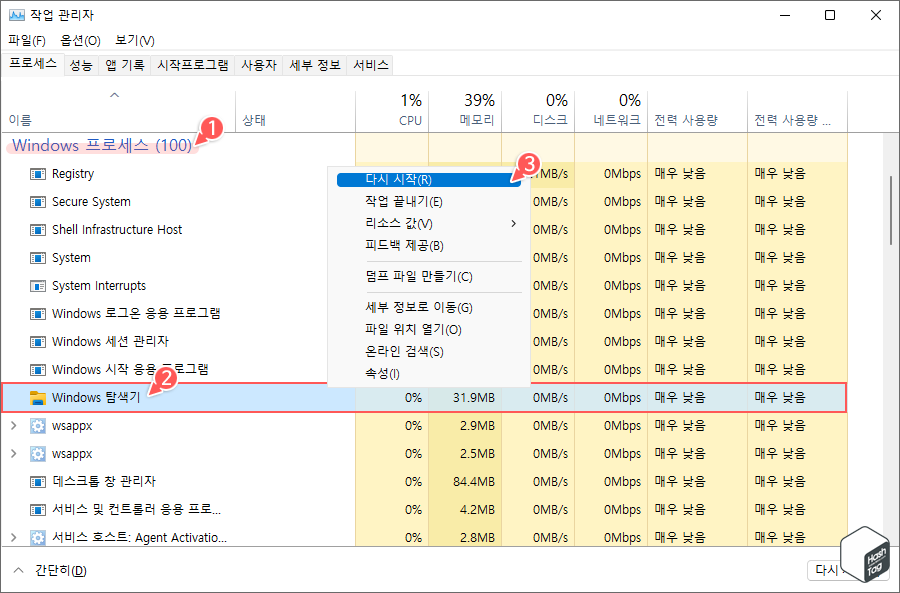Open the 옵션(O) menu

pyautogui.click(x=80, y=41)
